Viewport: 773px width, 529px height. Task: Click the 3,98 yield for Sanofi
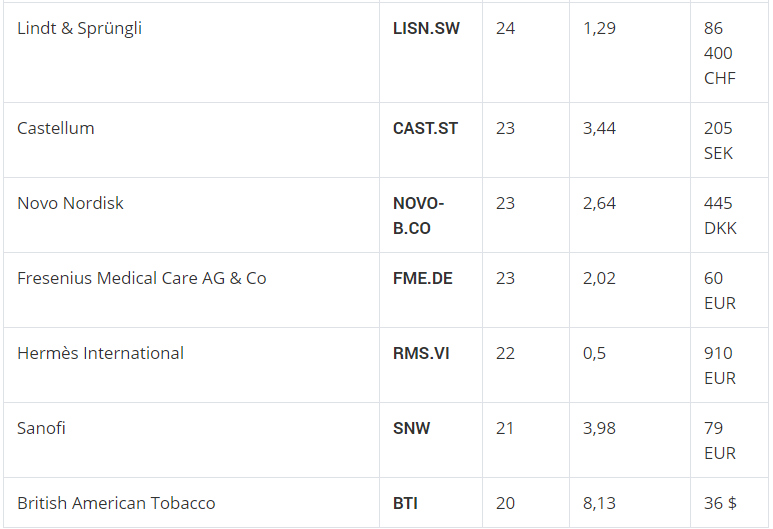tap(599, 428)
